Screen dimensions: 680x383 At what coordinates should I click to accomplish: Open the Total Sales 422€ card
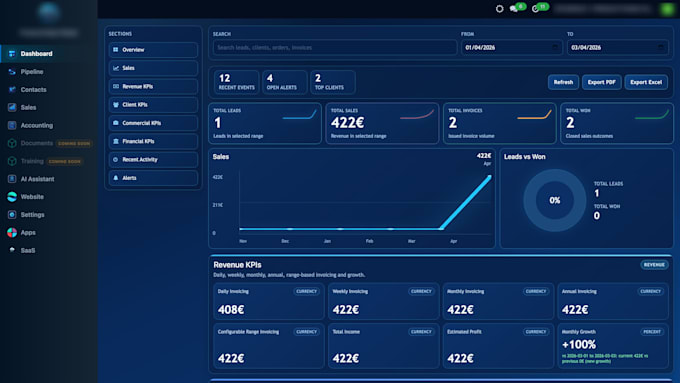pyautogui.click(x=382, y=123)
